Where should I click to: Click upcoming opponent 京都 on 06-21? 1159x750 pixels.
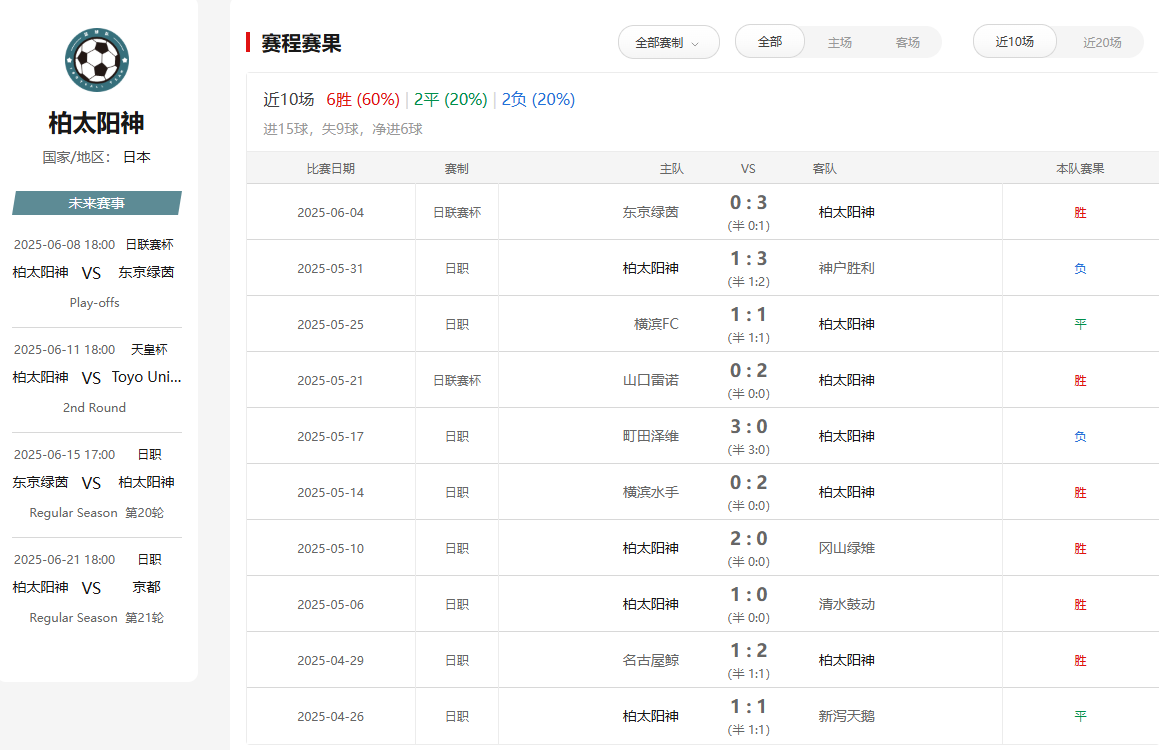pos(146,587)
